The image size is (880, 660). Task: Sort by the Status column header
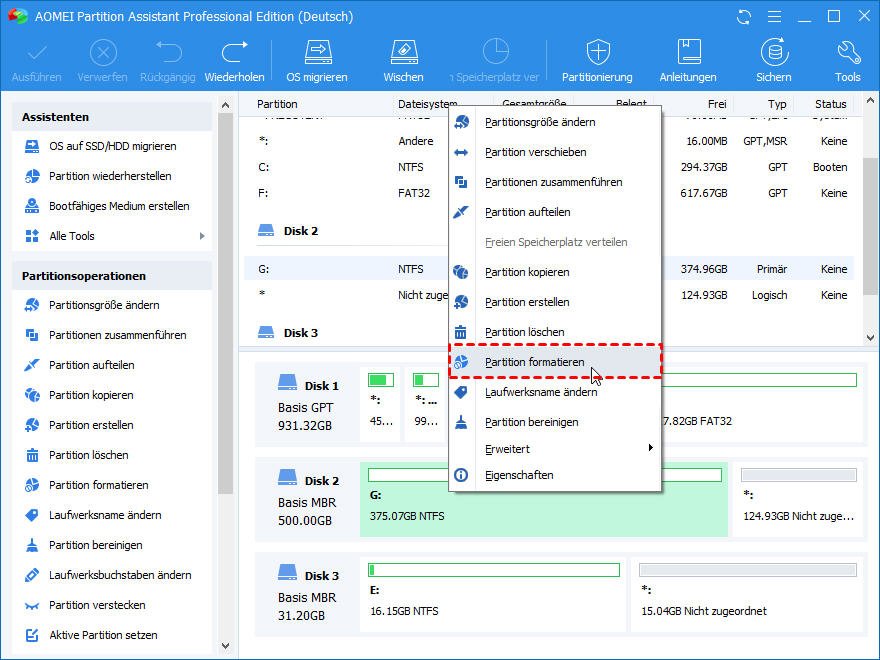click(831, 104)
